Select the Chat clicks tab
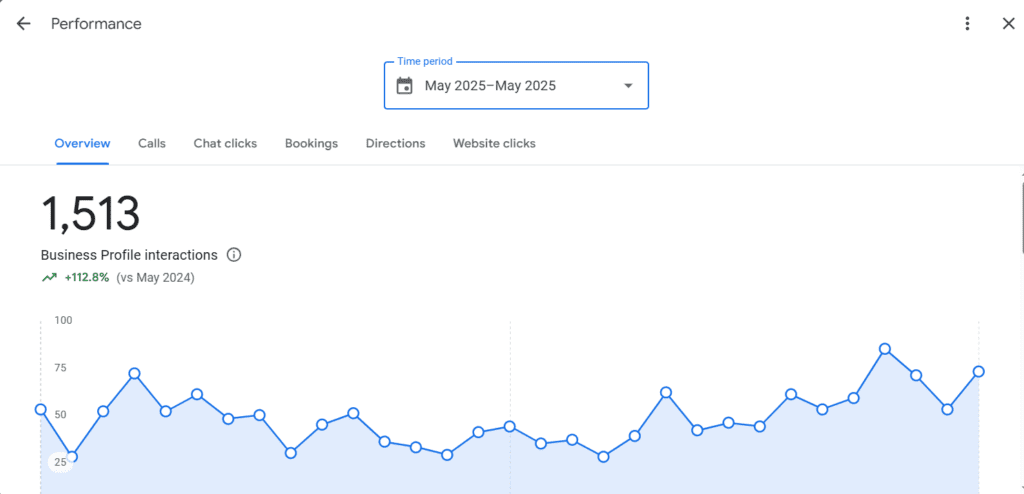The height and width of the screenshot is (494, 1024). [225, 144]
